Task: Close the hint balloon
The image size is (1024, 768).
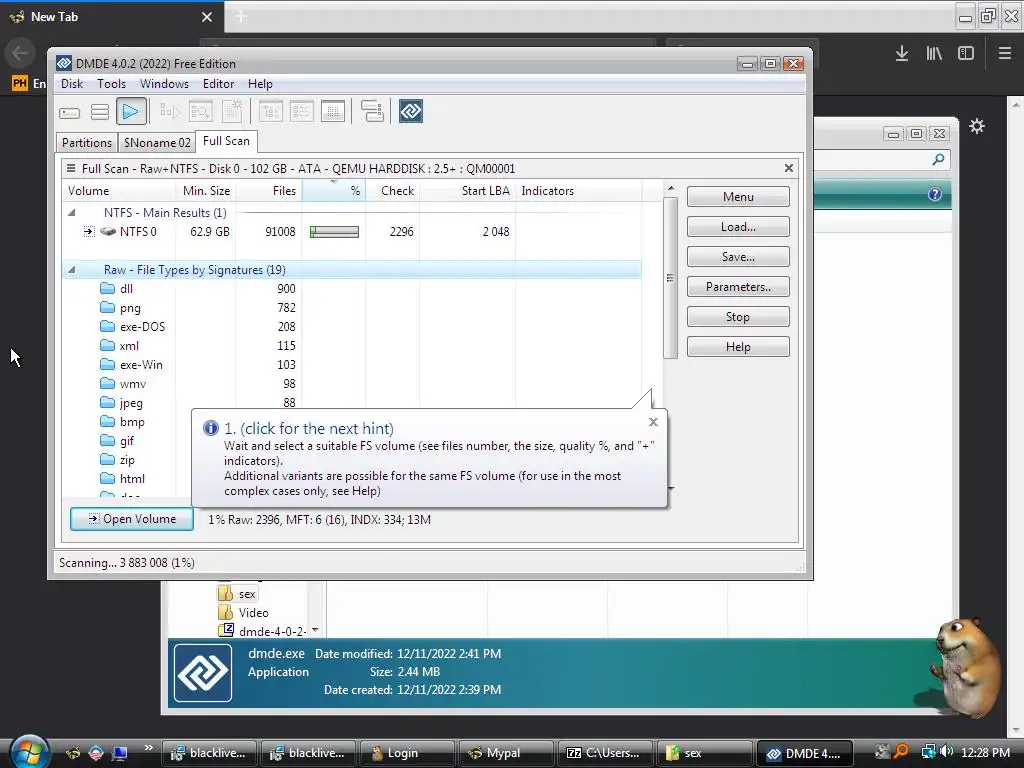Action: click(x=653, y=422)
